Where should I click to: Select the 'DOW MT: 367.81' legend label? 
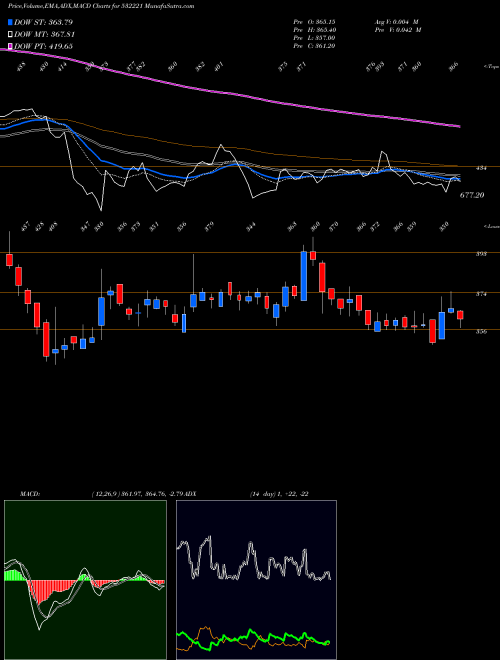pos(45,35)
